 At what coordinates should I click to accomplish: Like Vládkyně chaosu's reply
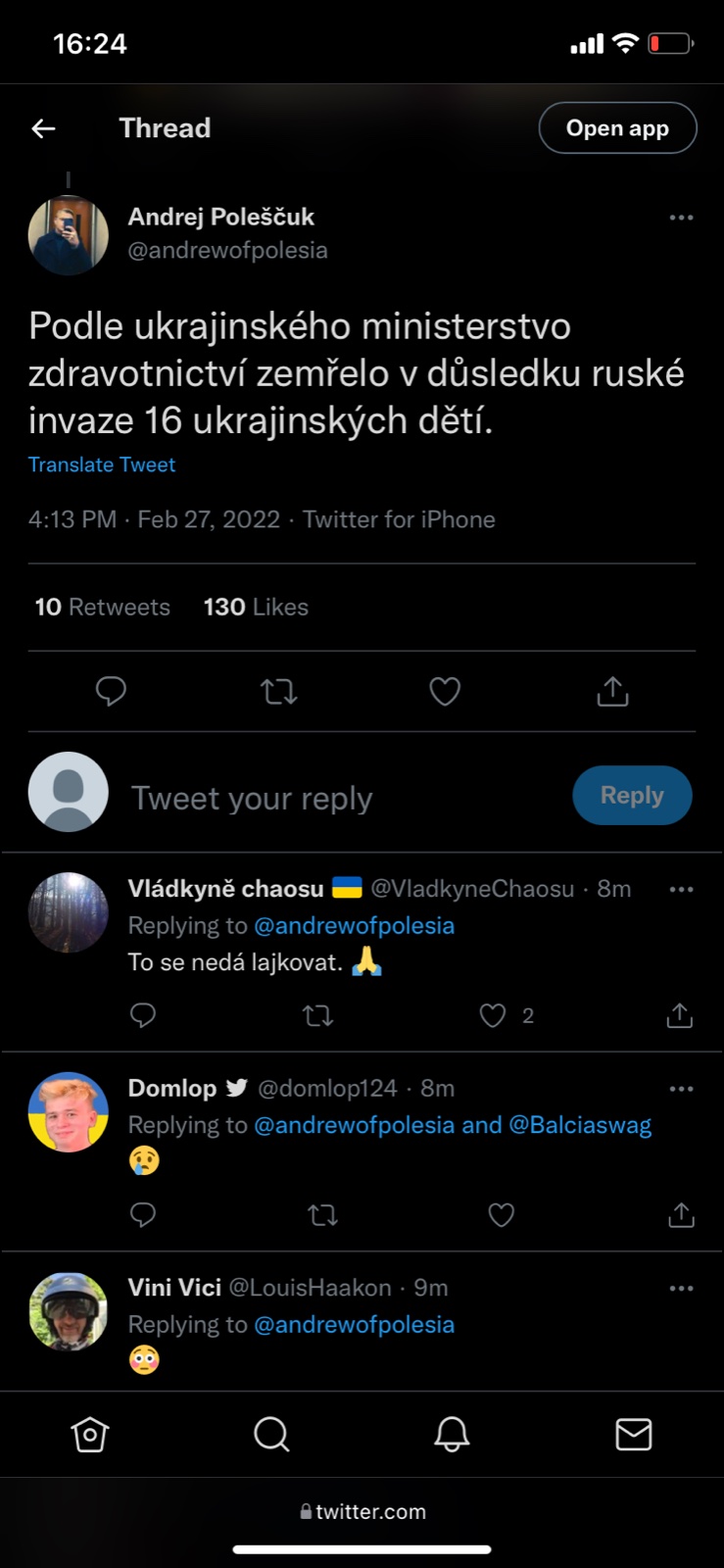point(492,1015)
